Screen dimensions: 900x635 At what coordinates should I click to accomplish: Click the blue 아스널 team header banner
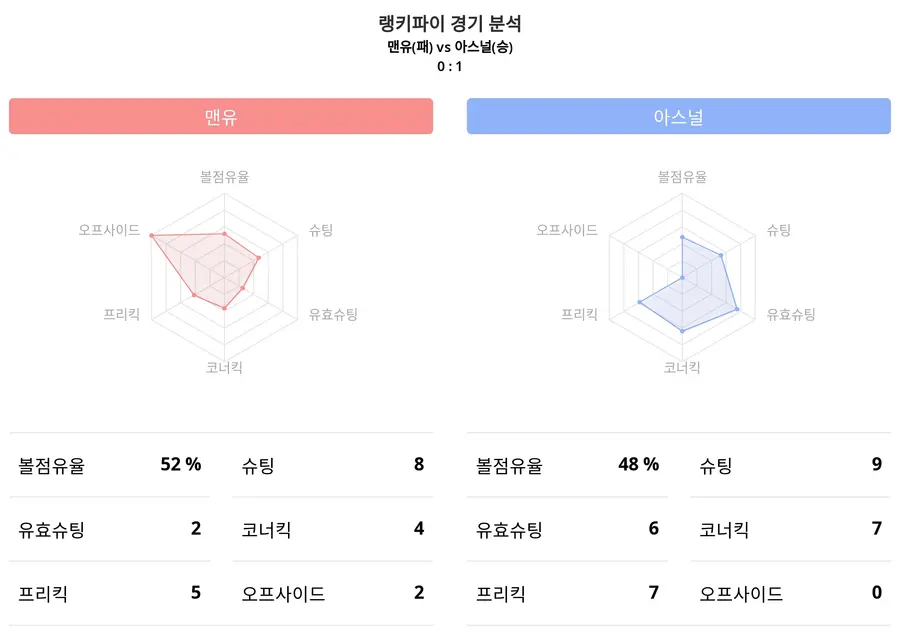678,116
